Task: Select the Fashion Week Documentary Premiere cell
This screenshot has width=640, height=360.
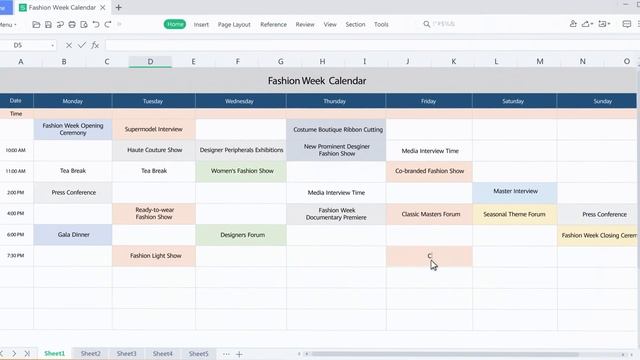Action: click(336, 214)
